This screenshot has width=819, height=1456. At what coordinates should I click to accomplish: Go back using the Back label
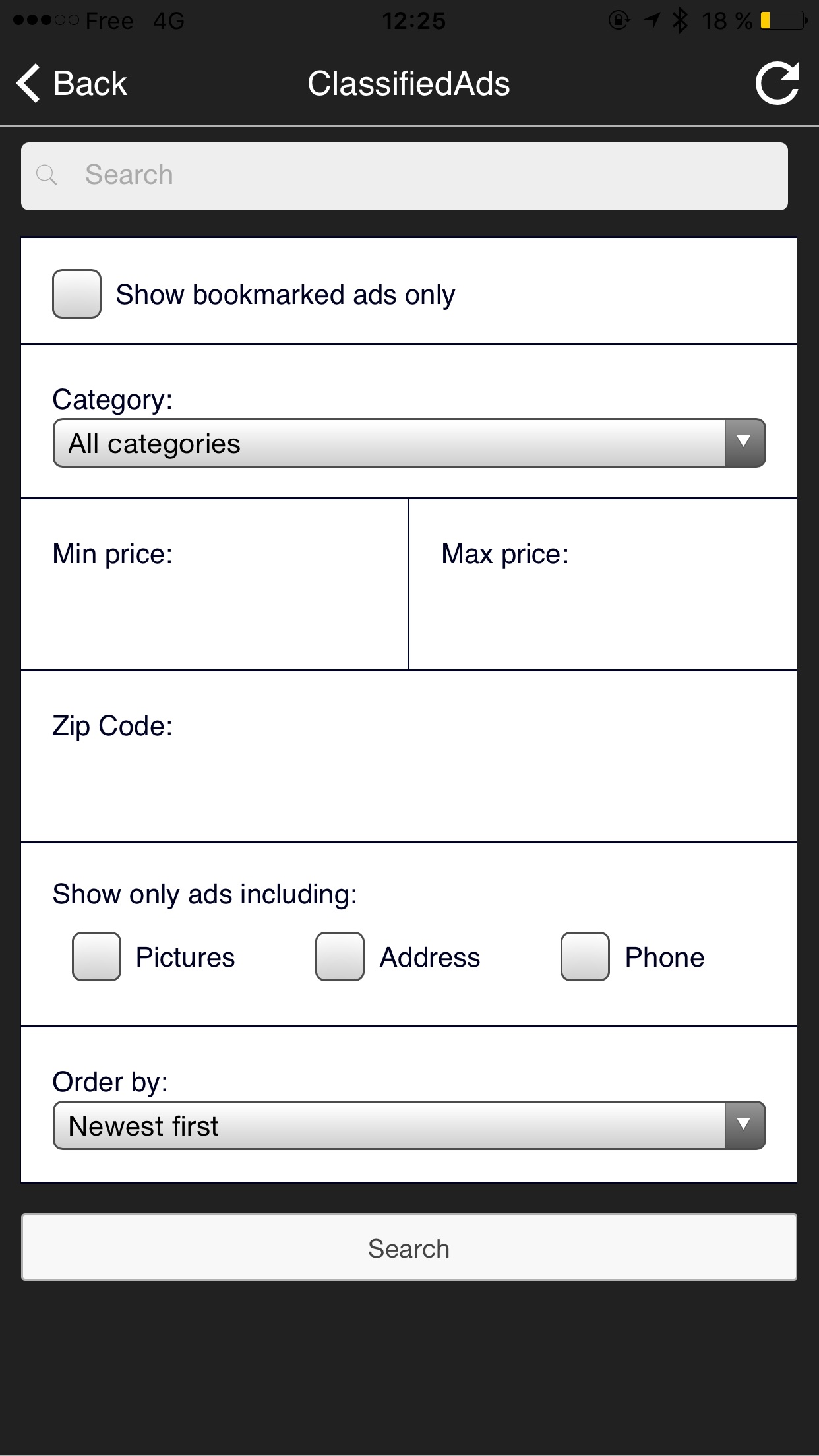point(90,84)
